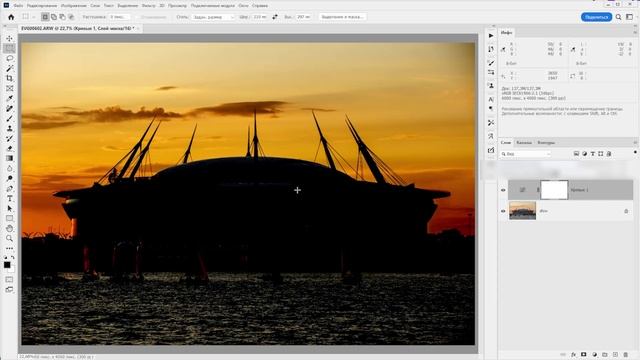This screenshot has height=360, width=640.
Task: Select the Crop tool
Action: (x=9, y=78)
